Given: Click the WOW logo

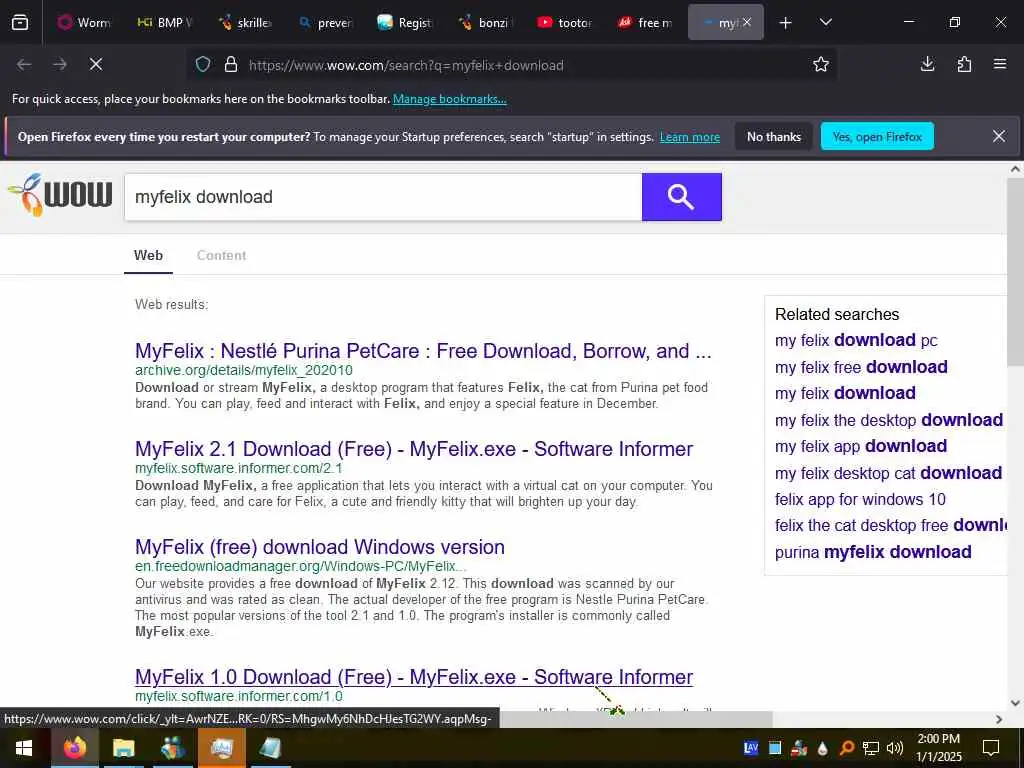Looking at the screenshot, I should coord(60,195).
